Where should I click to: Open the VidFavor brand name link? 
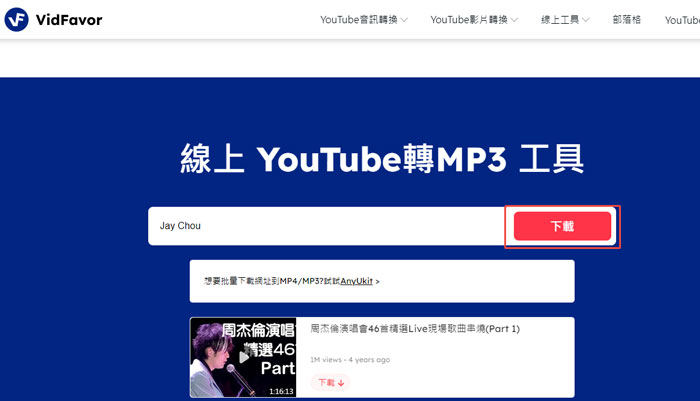click(69, 20)
